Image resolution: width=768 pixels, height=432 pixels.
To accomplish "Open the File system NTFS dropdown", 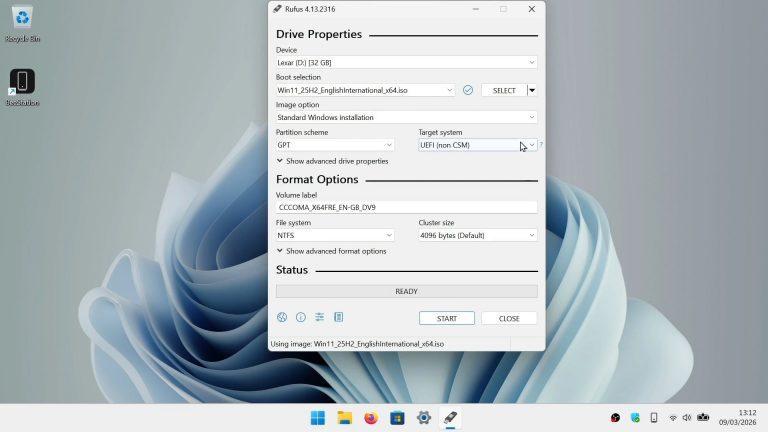I will coord(335,236).
